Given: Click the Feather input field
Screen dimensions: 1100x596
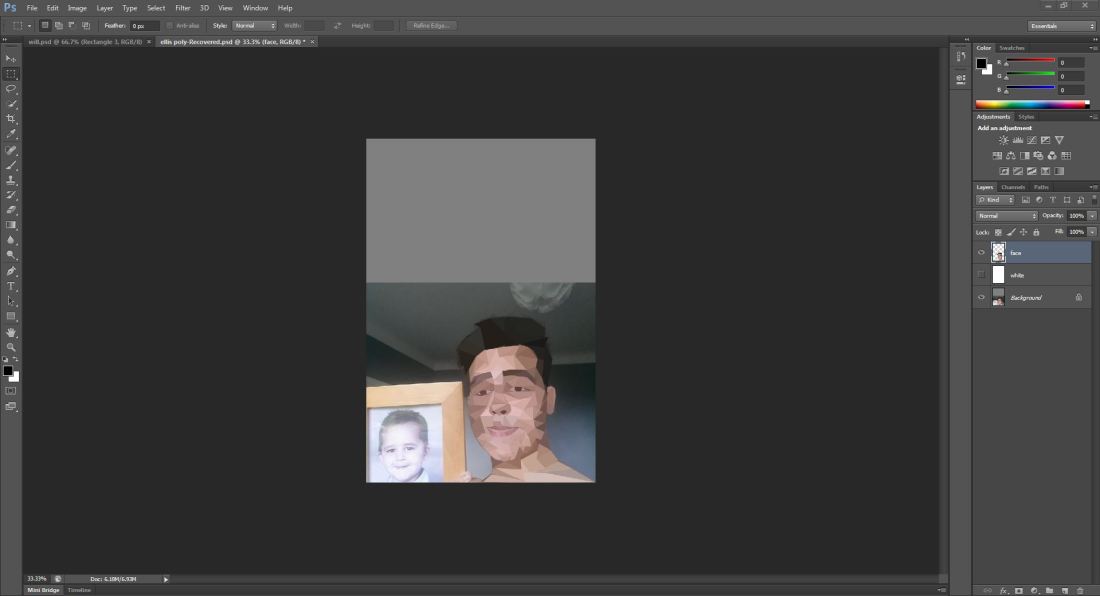Looking at the screenshot, I should click(144, 25).
